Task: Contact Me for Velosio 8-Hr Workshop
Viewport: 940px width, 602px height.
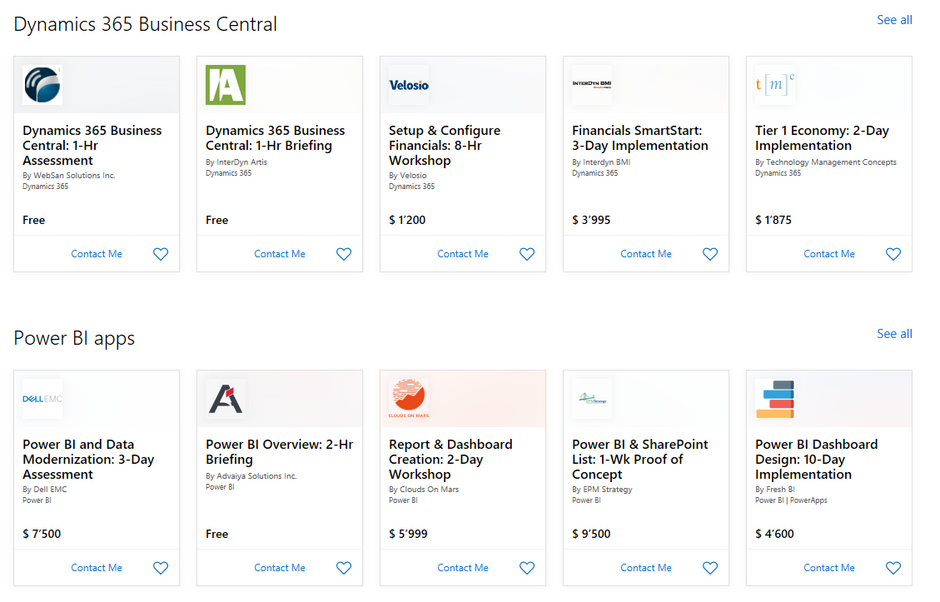Action: [x=463, y=254]
